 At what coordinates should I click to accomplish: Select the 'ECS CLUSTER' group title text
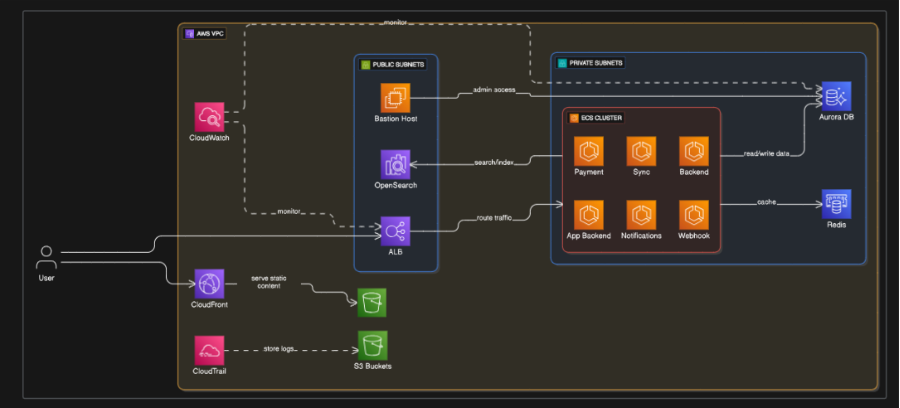coord(602,118)
